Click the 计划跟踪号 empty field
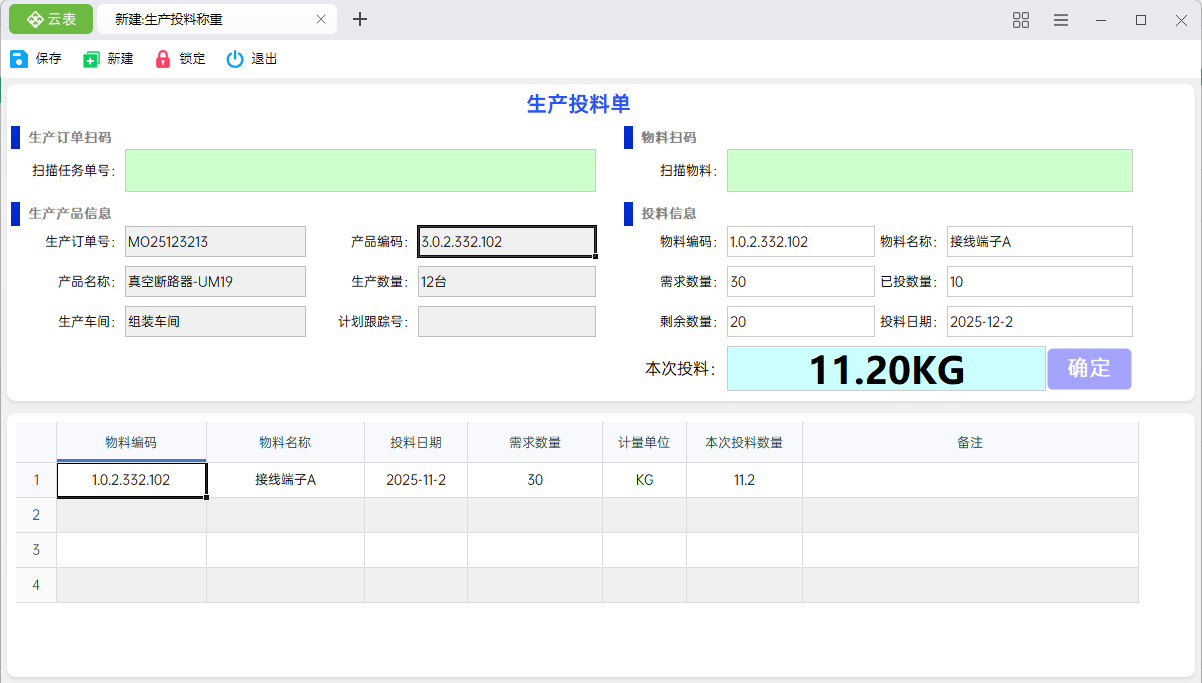This screenshot has width=1202, height=683. tap(506, 321)
